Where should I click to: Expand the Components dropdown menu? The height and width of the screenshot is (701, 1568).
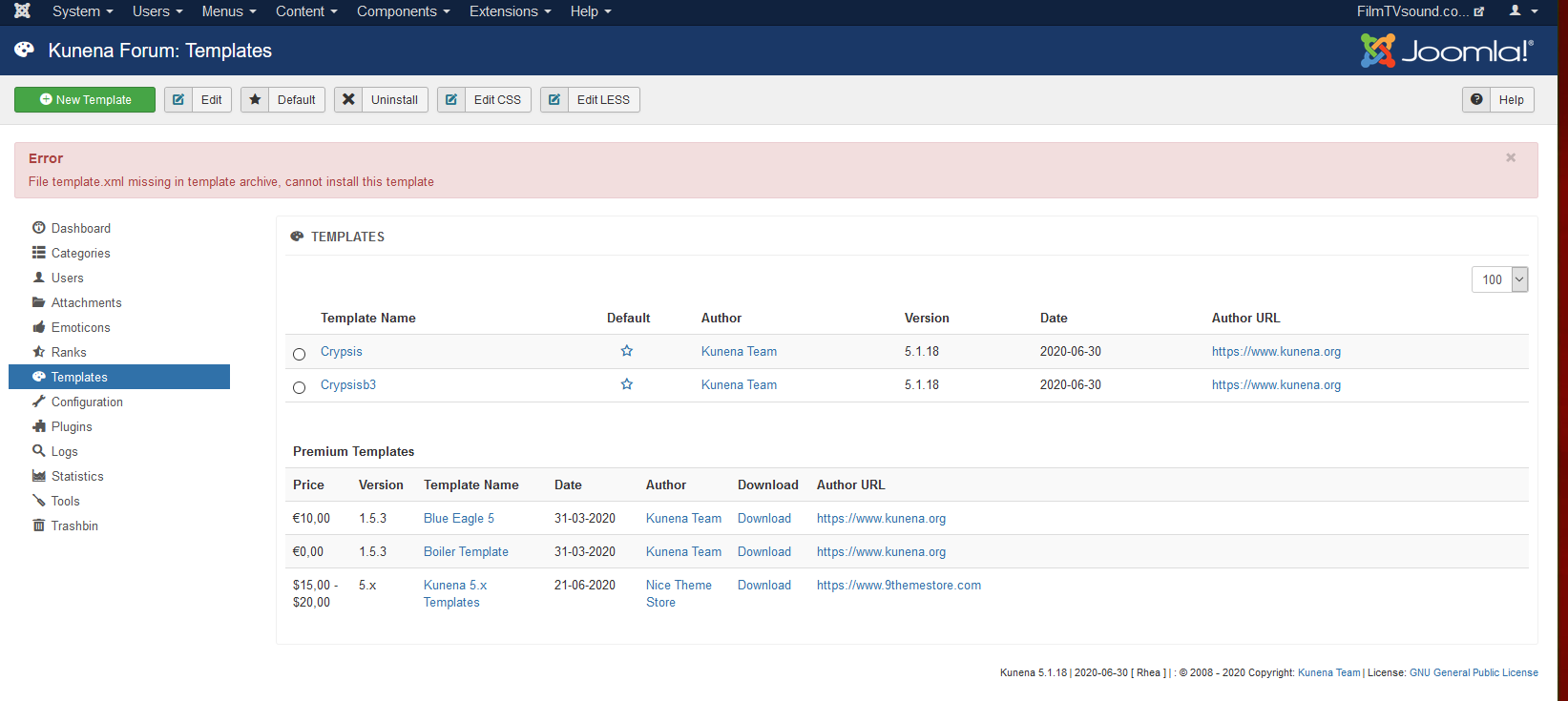coord(403,11)
